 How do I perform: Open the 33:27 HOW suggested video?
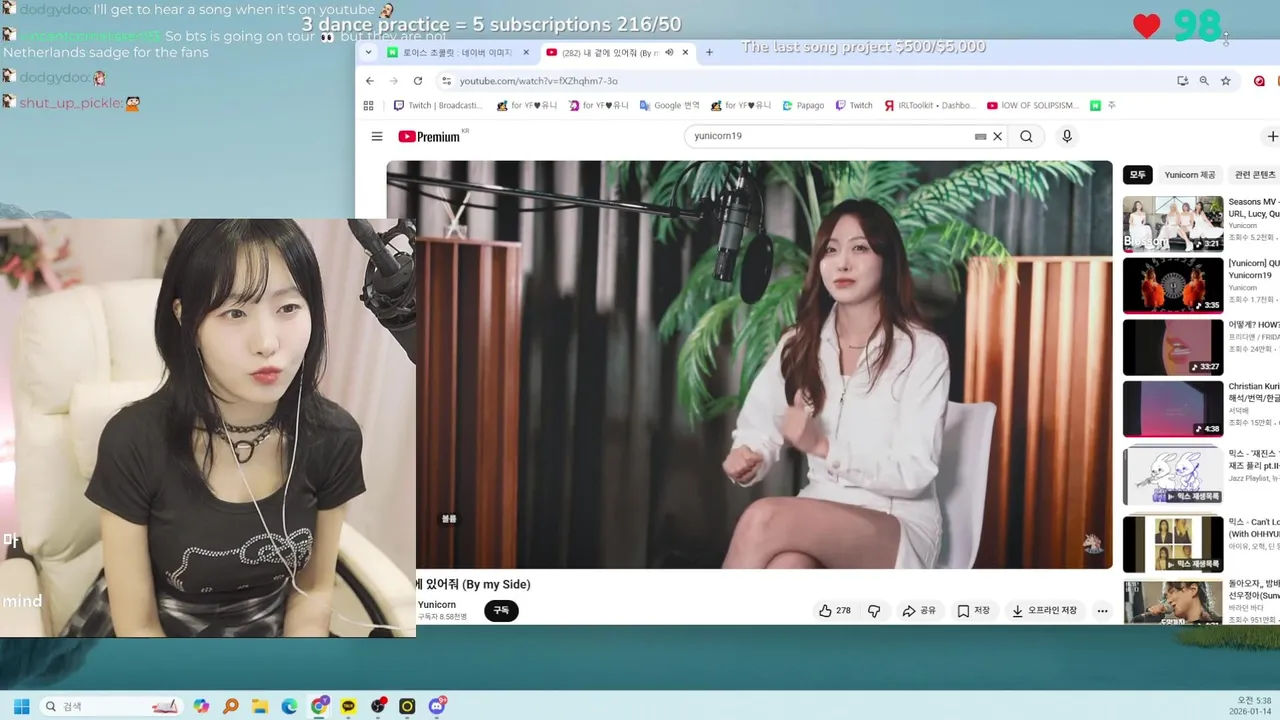point(1173,347)
